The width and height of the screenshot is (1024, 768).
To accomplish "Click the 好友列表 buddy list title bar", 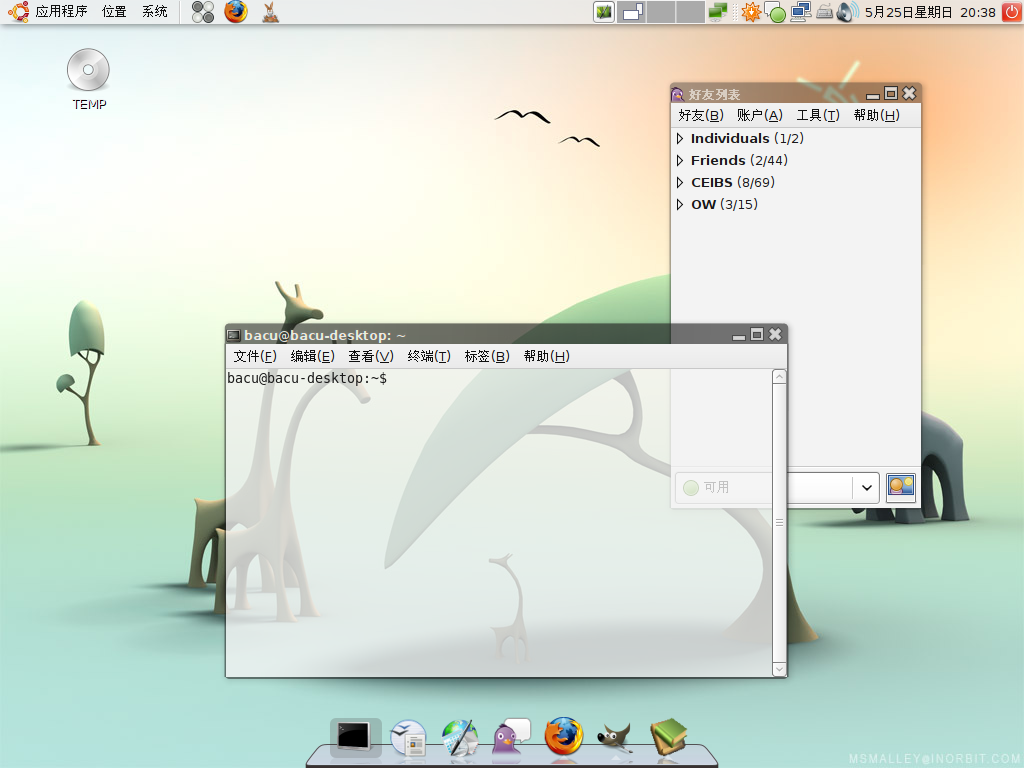I will 714,95.
